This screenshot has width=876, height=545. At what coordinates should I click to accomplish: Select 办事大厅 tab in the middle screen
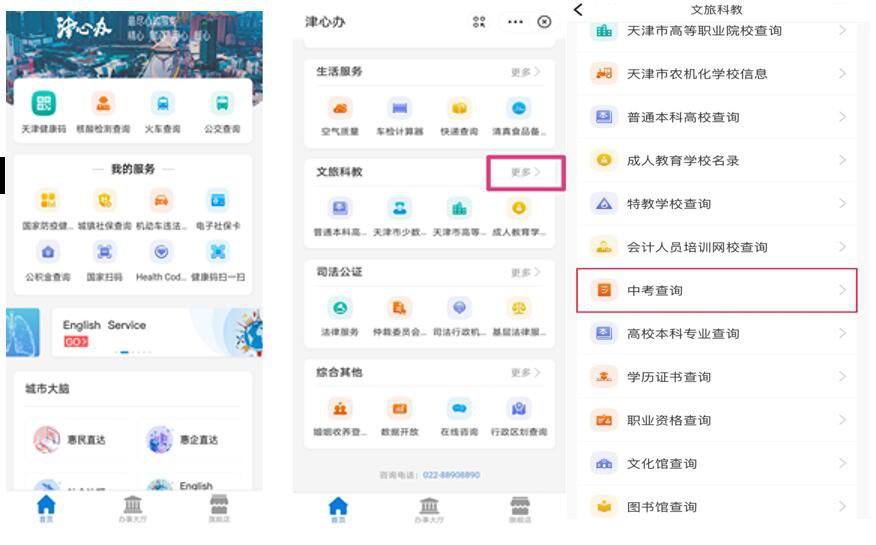(x=429, y=510)
